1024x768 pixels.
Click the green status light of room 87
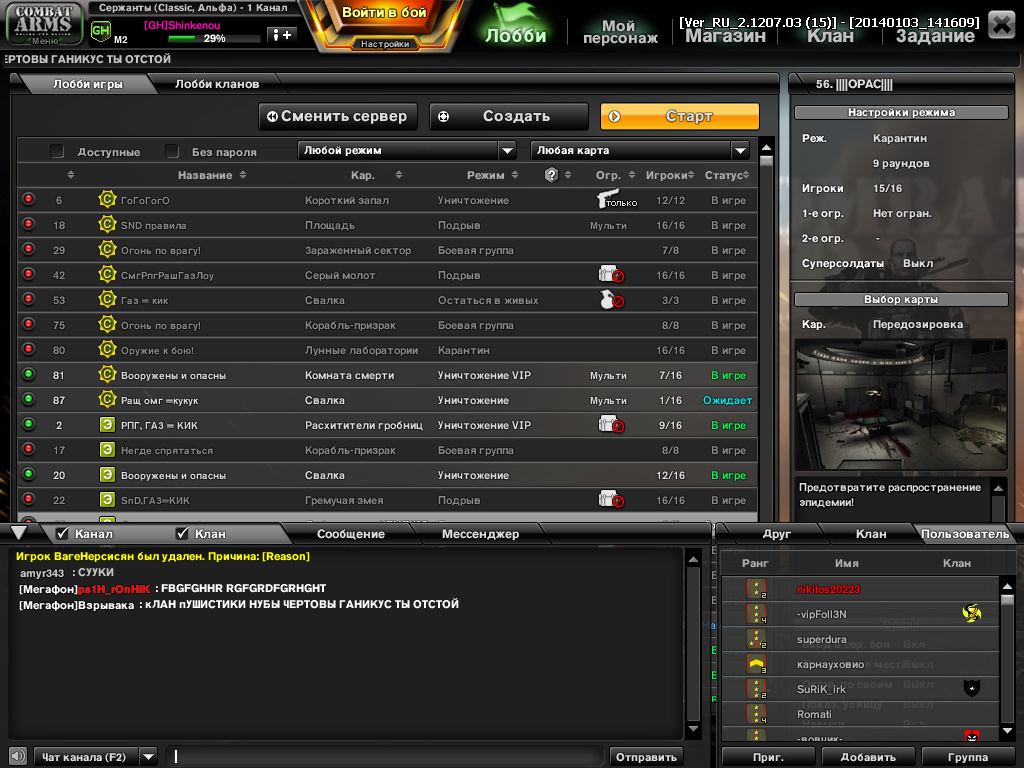[28, 398]
